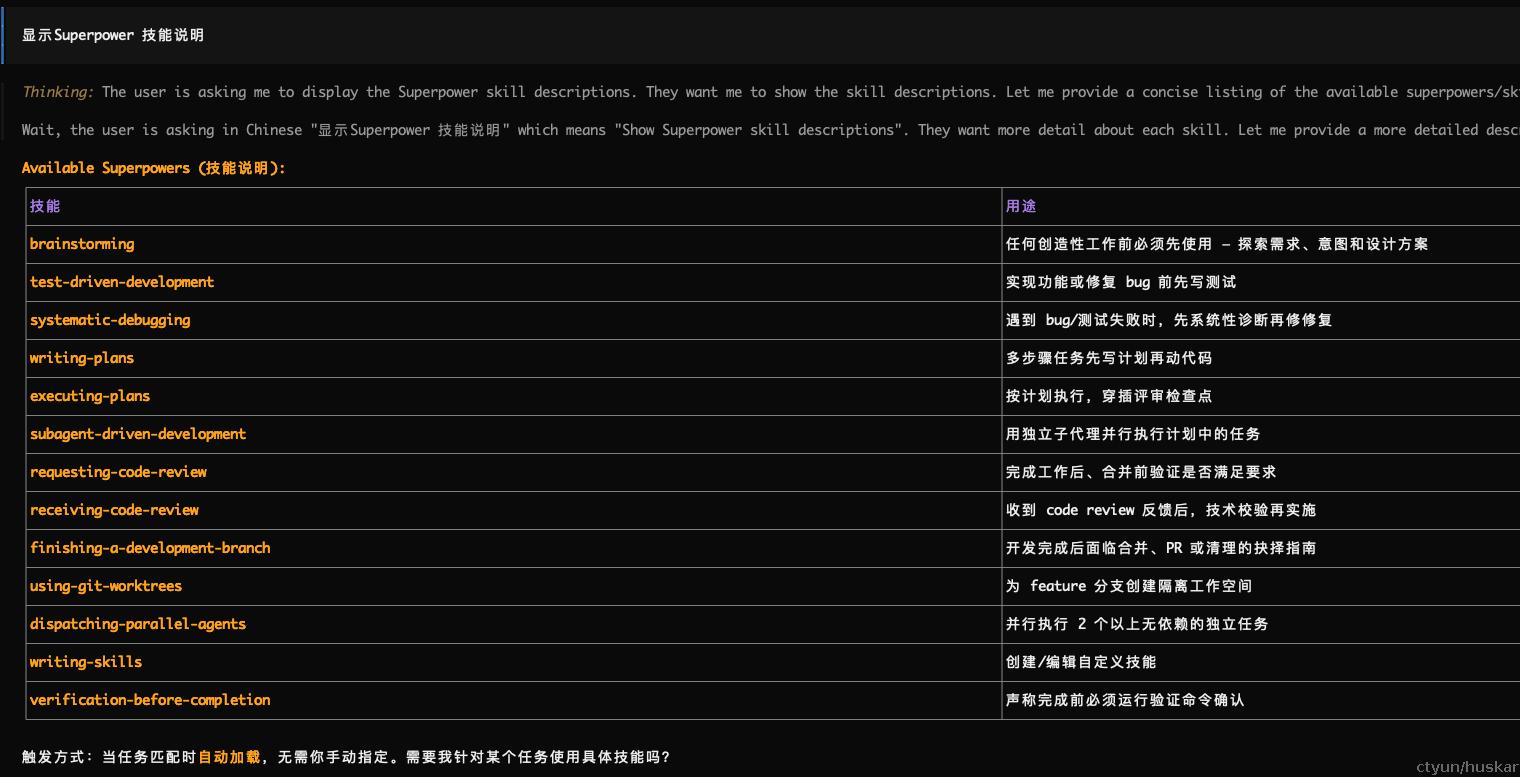Click the description "开发完成后面临合并、PR 或清理的抉择指南"
This screenshot has width=1520, height=777.
[x=1161, y=548]
